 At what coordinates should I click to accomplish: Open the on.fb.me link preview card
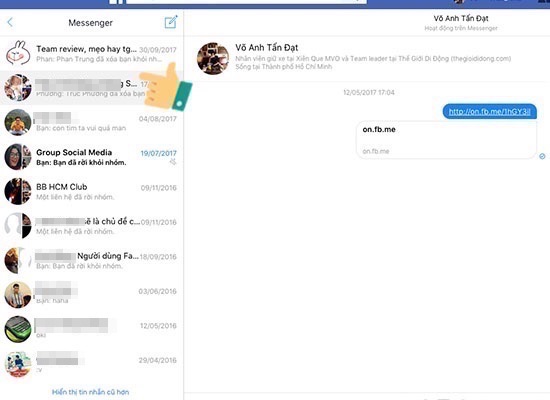coord(446,140)
